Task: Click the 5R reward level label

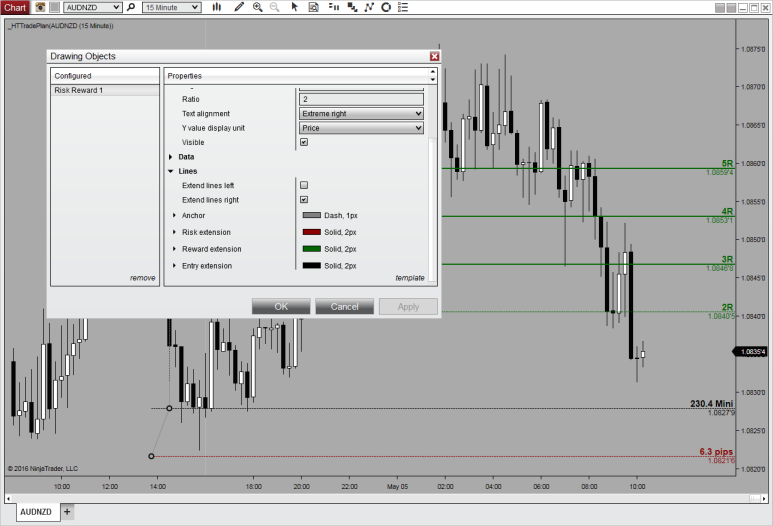Action: [727, 163]
